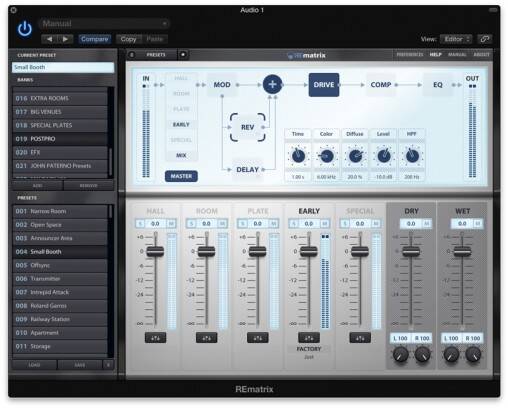This screenshot has height=408, width=508.
Task: Adjust the Level knob
Action: [x=383, y=156]
